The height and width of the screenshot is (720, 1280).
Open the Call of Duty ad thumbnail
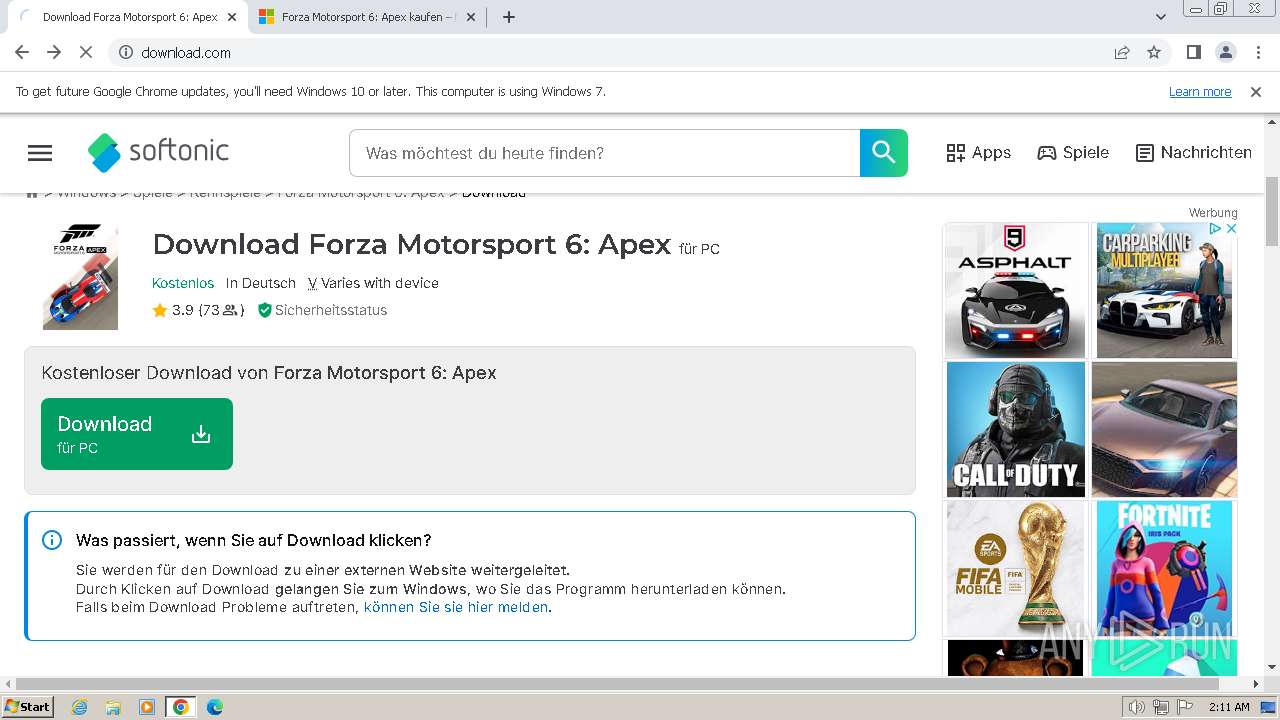point(1016,429)
